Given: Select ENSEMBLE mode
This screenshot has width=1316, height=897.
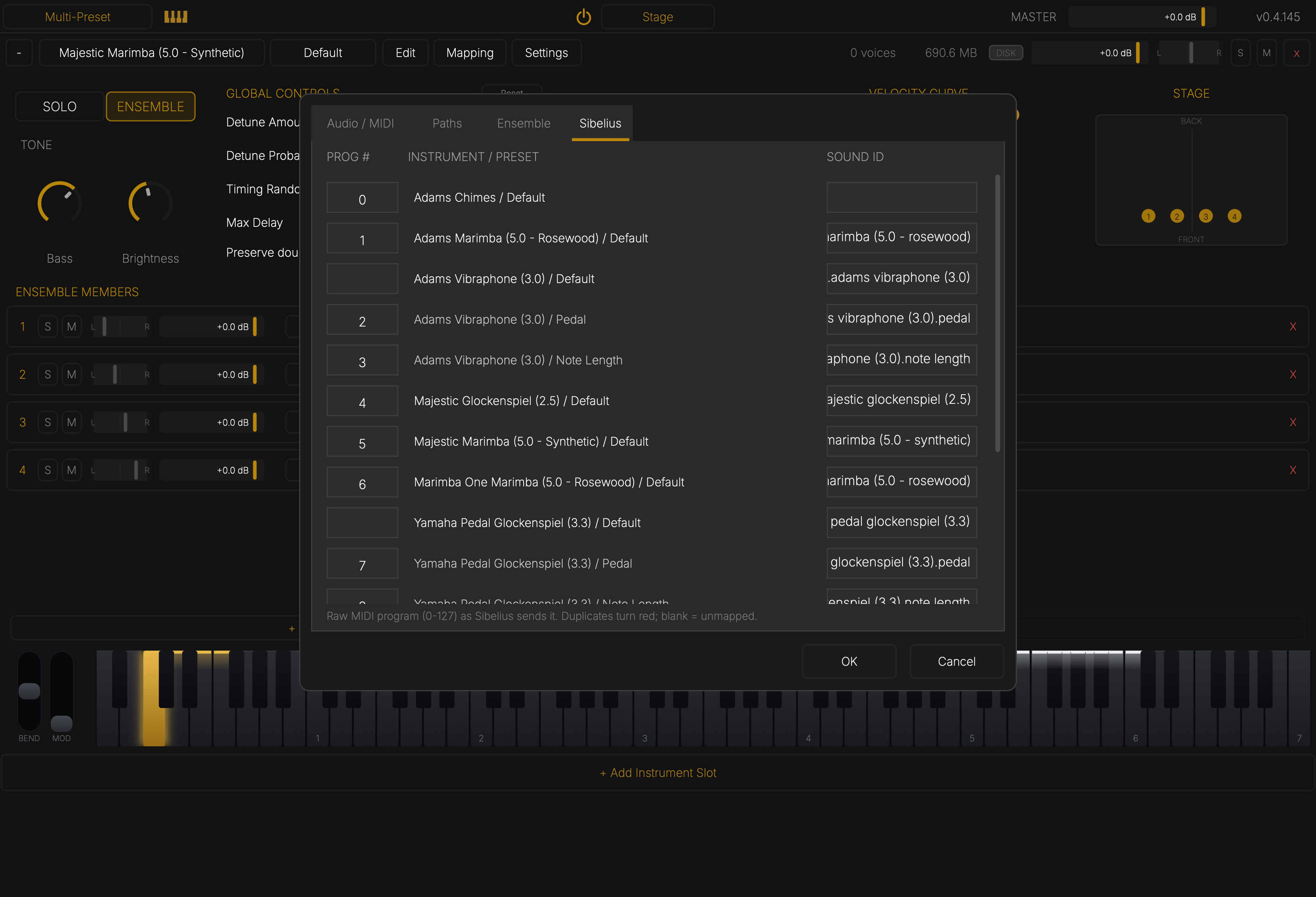Looking at the screenshot, I should click(151, 106).
